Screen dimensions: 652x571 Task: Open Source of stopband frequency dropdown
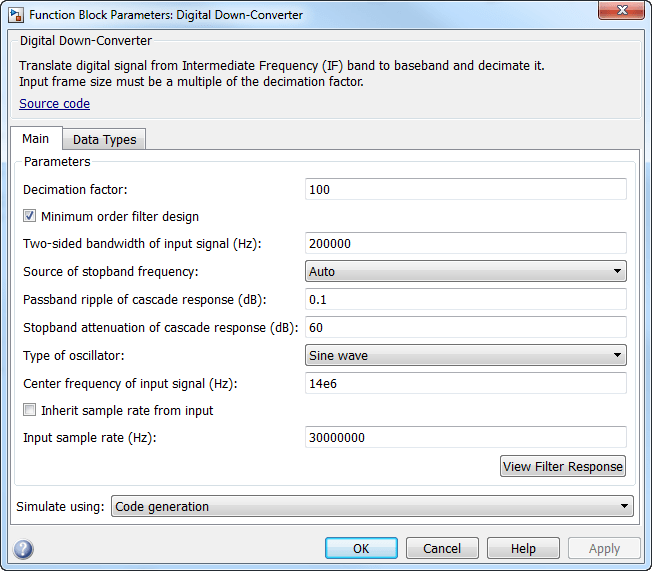(x=465, y=271)
